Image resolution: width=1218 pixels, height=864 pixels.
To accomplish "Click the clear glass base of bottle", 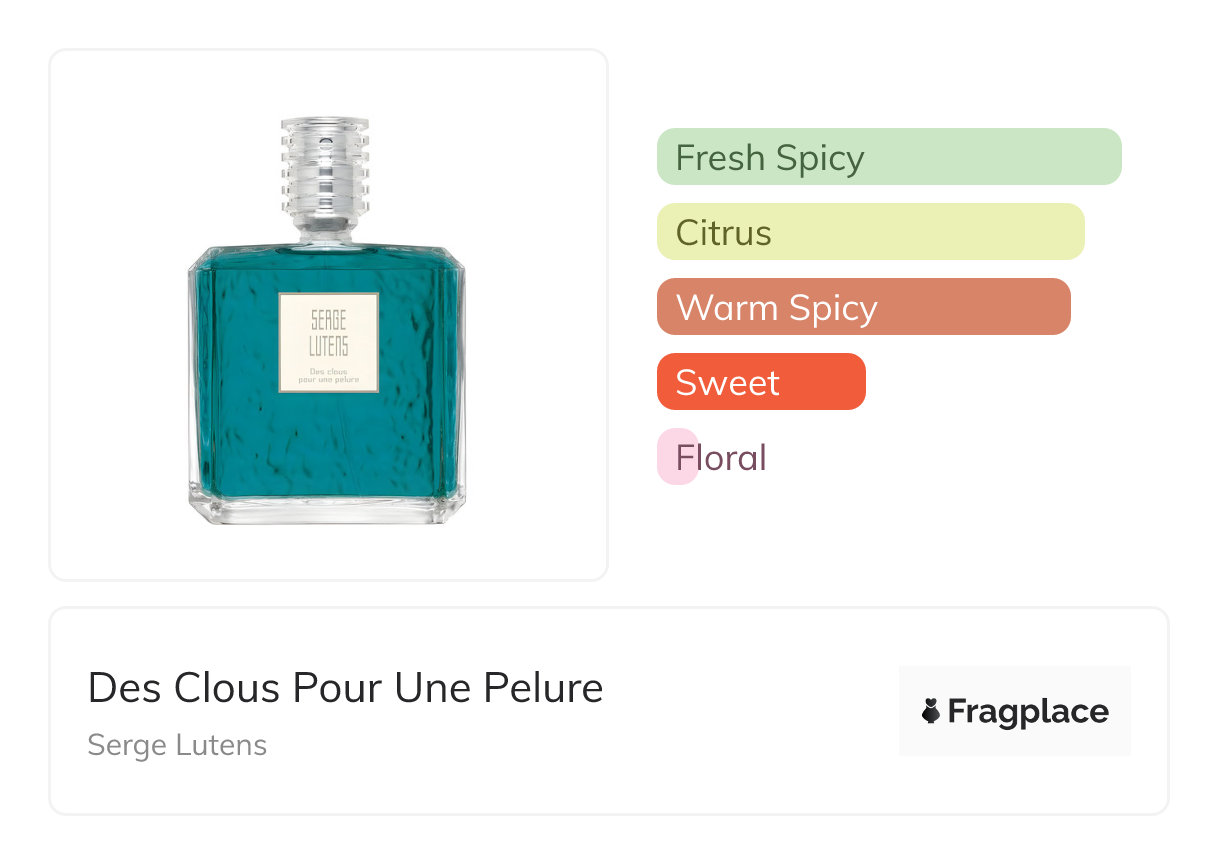I will click(327, 510).
